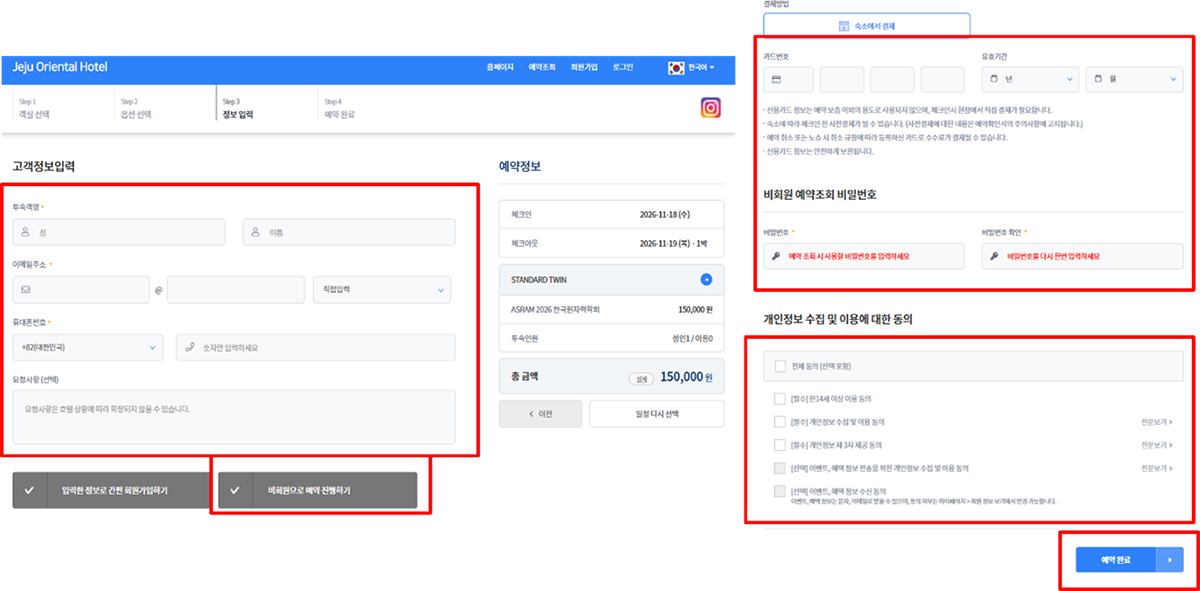
Task: Open the 로그인 menu item
Action: [622, 67]
